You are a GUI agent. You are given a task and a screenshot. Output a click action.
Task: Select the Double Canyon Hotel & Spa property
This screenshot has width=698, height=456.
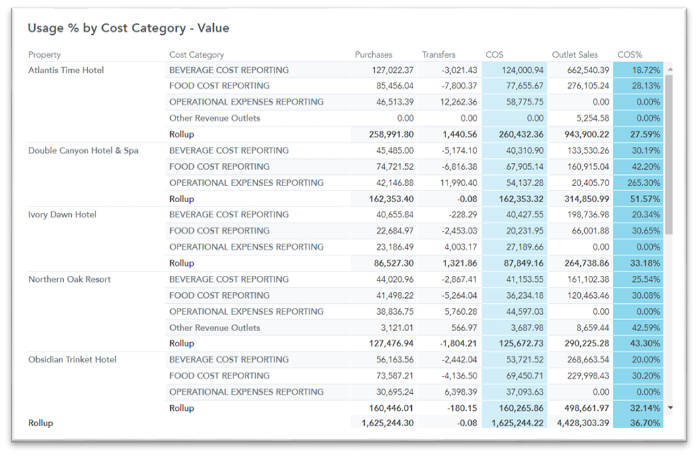83,151
